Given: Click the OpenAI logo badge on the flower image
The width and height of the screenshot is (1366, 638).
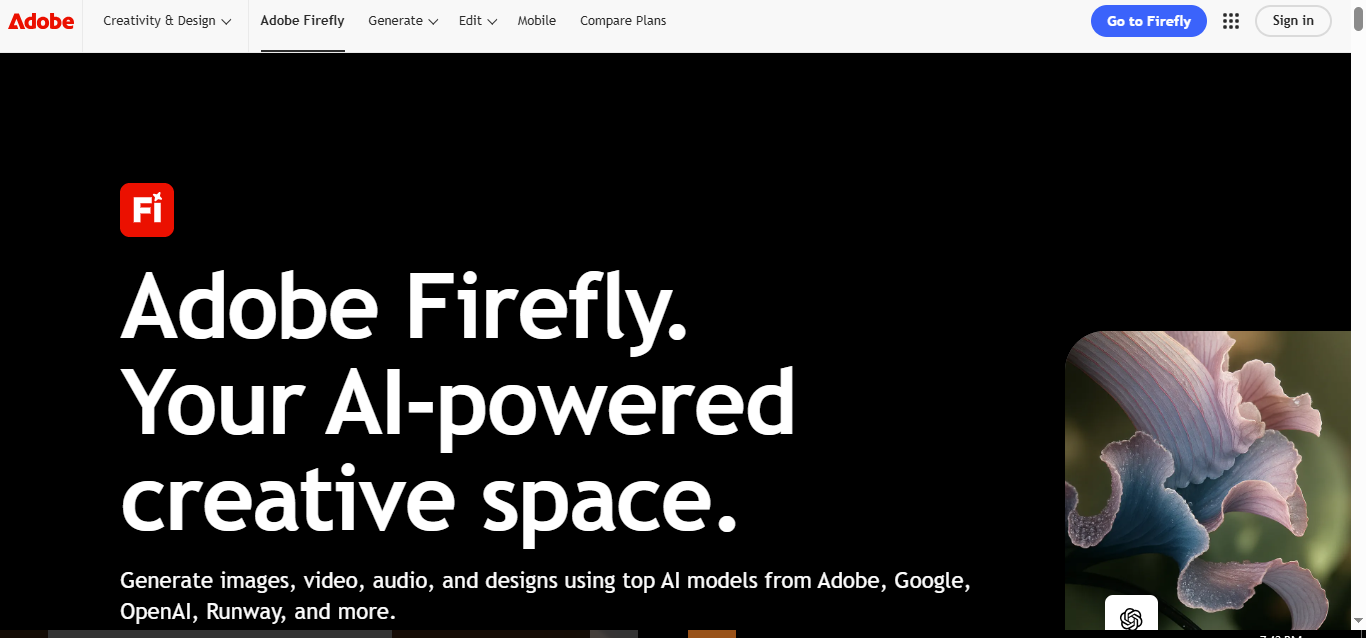Looking at the screenshot, I should pyautogui.click(x=1131, y=617).
